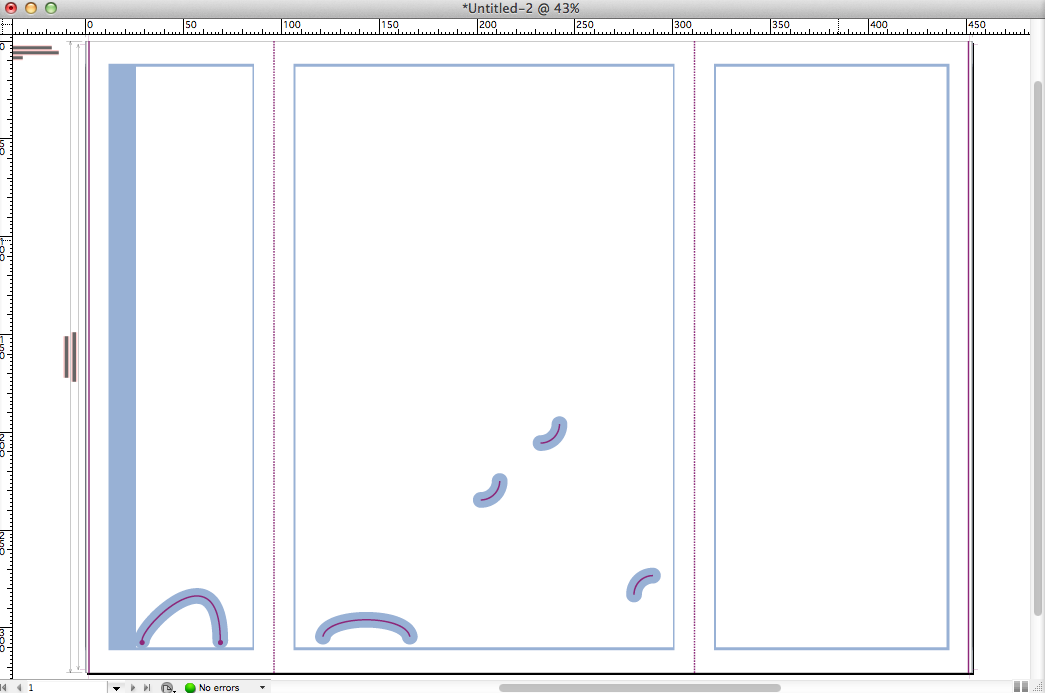Select the wide flat arc in center frame
This screenshot has height=693, width=1045.
pyautogui.click(x=366, y=621)
